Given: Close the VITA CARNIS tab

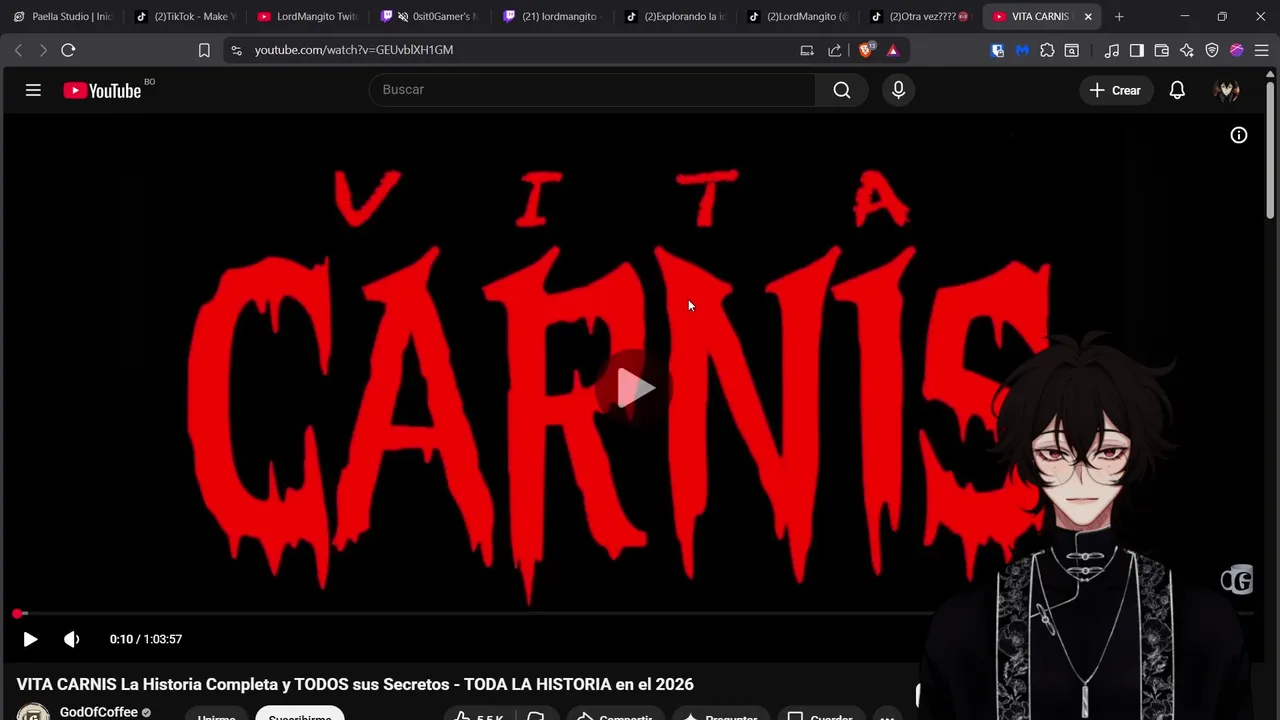Looking at the screenshot, I should point(1088,17).
